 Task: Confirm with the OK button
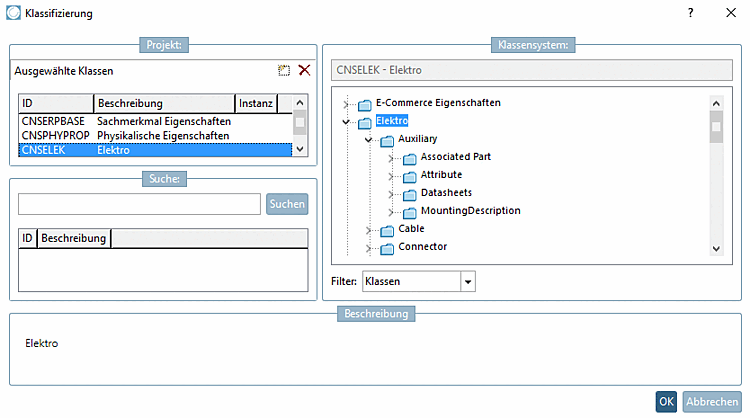[666, 401]
